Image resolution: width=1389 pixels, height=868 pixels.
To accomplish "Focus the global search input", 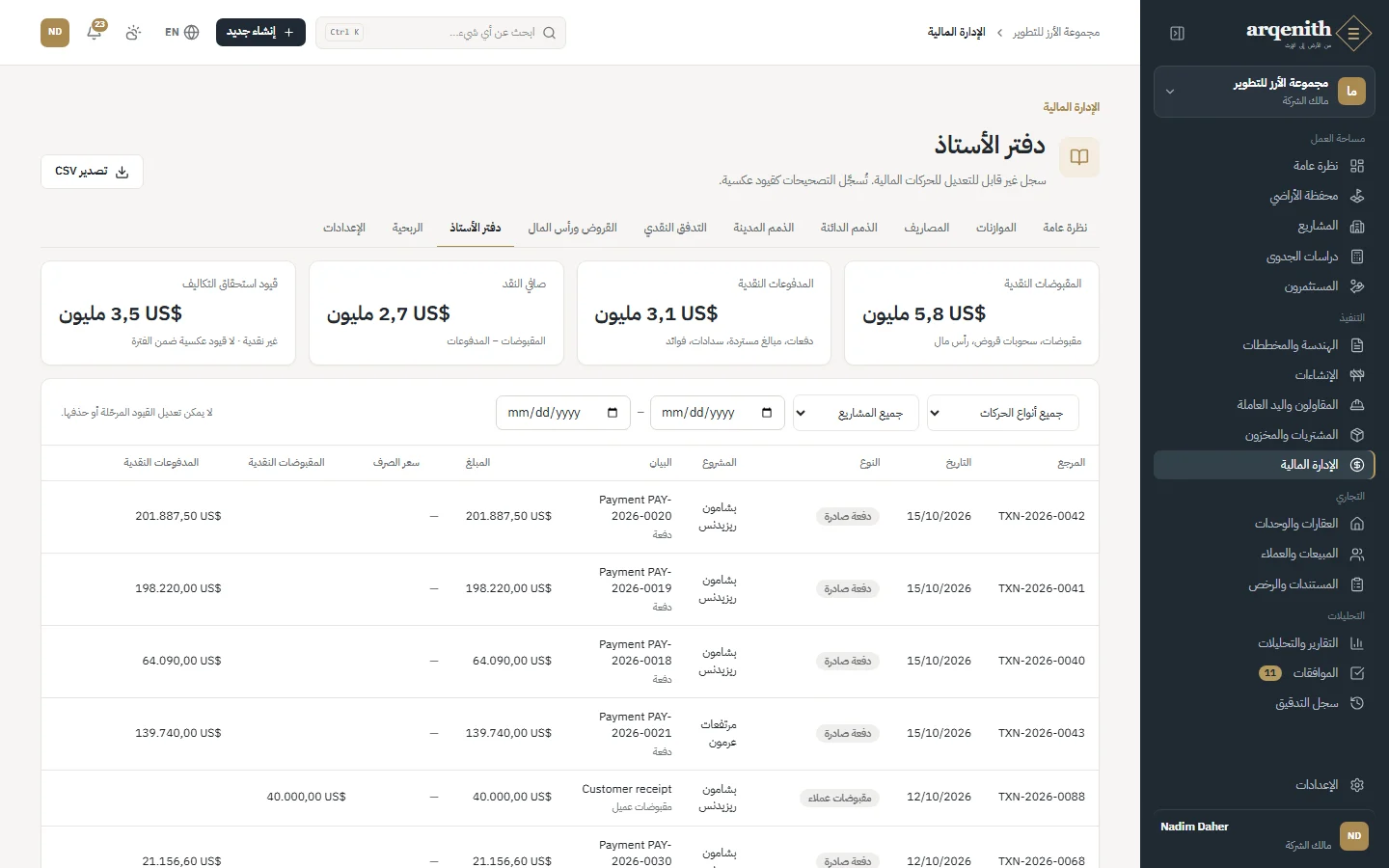I will click(x=441, y=33).
